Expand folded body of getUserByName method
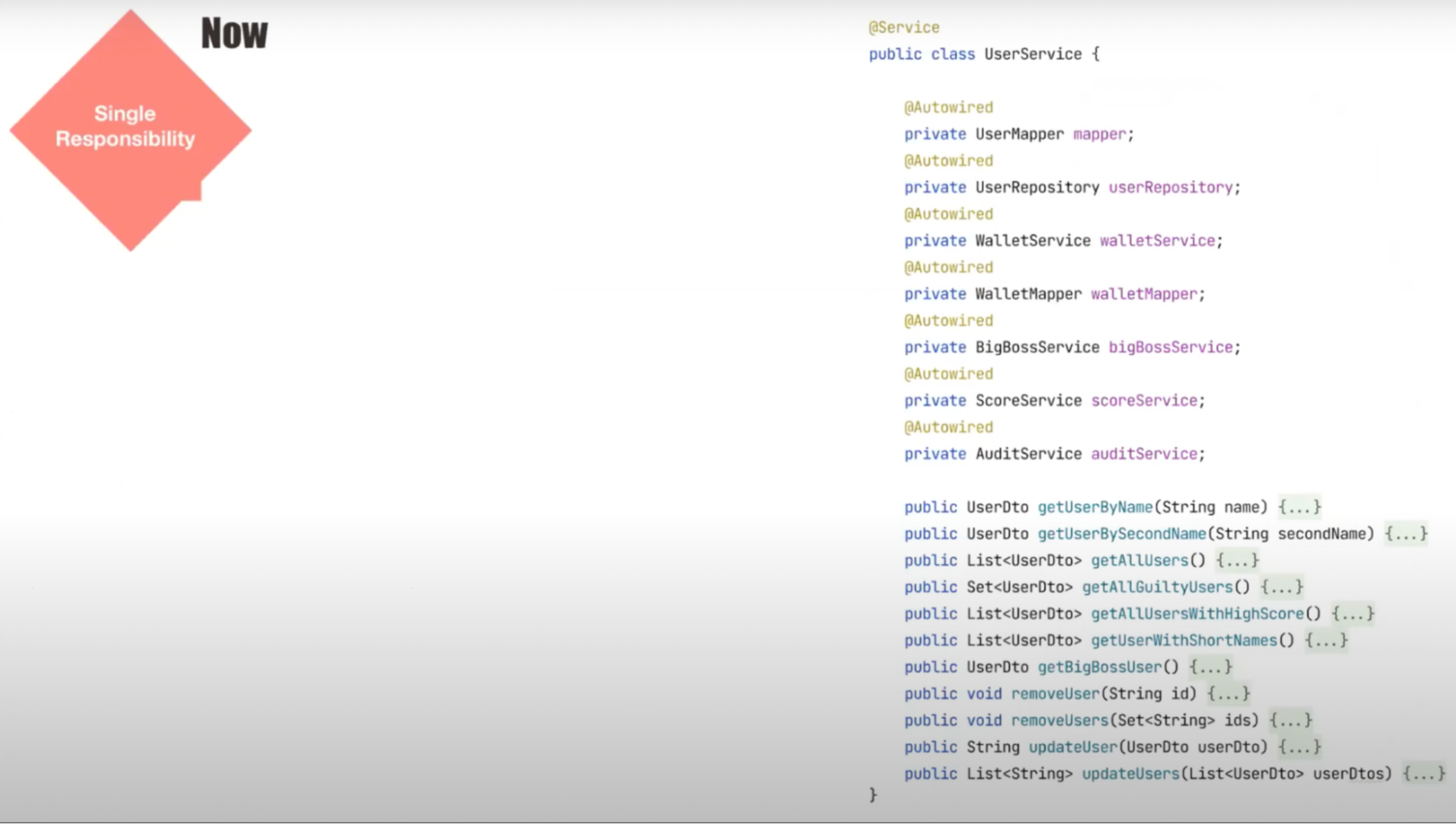 point(1299,507)
